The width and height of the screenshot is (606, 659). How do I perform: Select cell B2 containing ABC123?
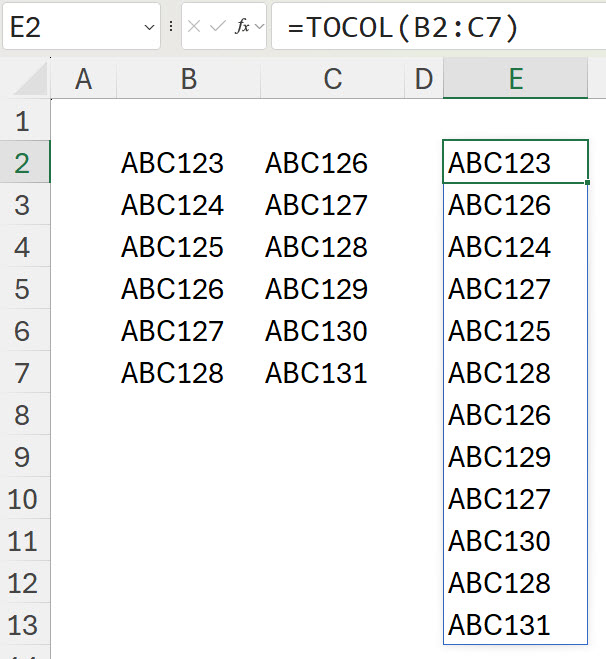(x=173, y=163)
